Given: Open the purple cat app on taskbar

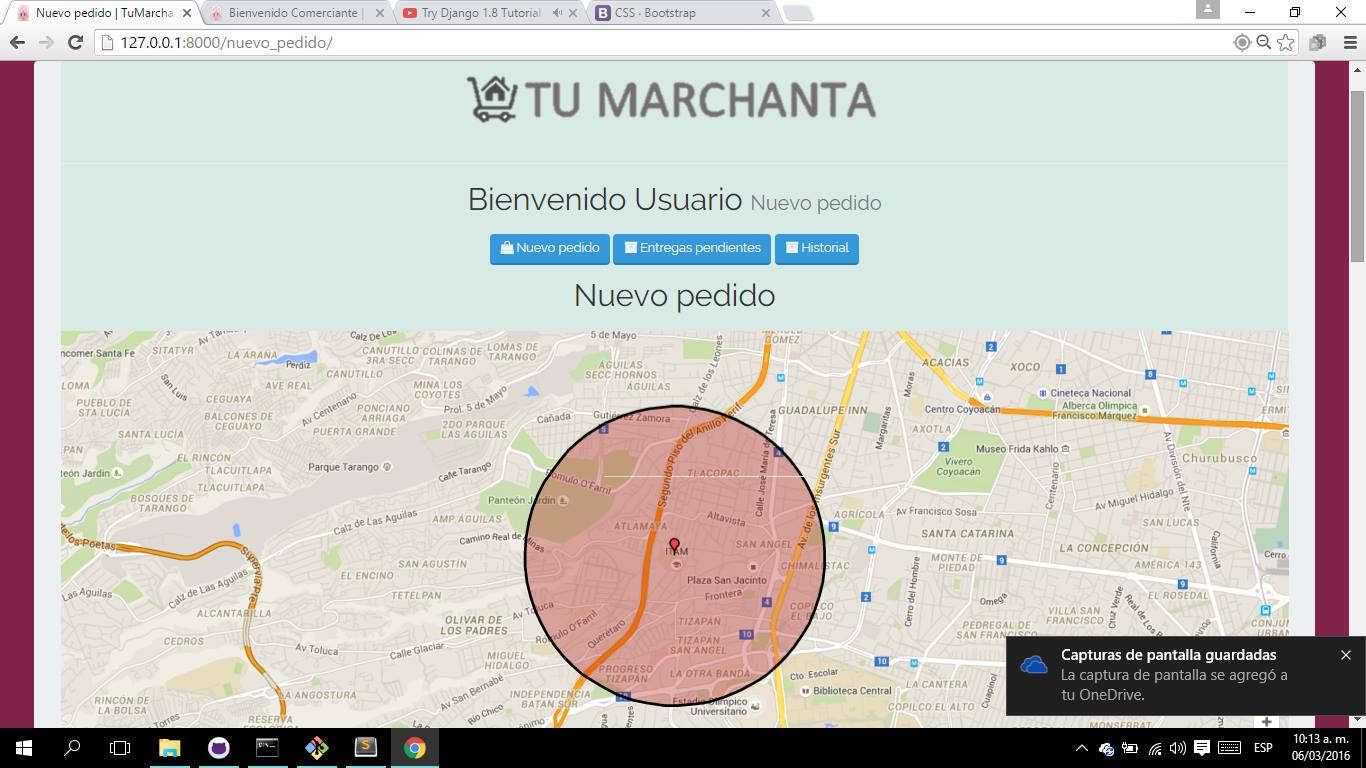Looking at the screenshot, I should click(218, 747).
